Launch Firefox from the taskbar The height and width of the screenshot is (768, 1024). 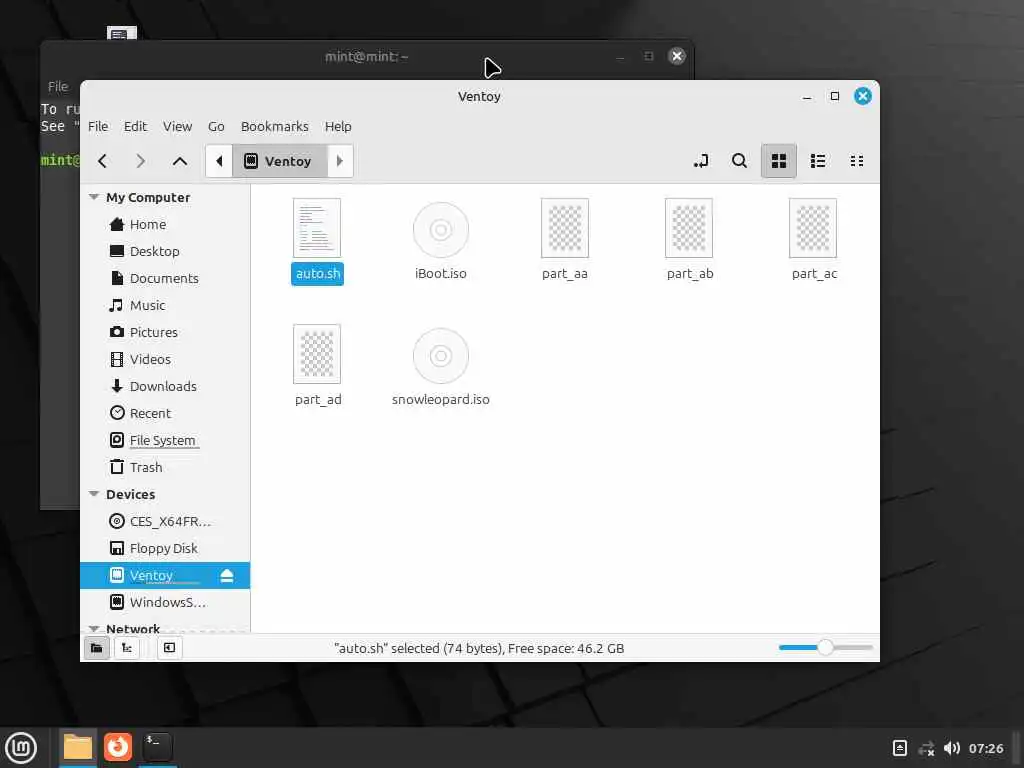click(118, 747)
